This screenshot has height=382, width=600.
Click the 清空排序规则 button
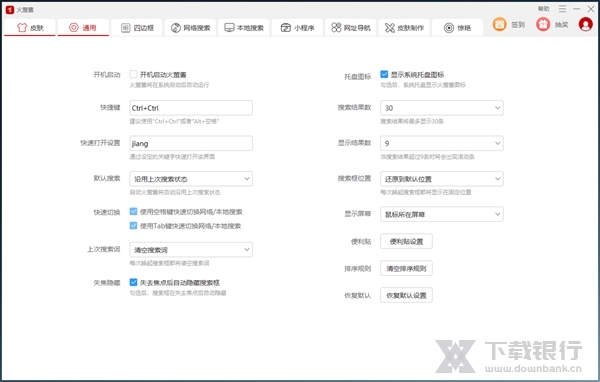406,268
